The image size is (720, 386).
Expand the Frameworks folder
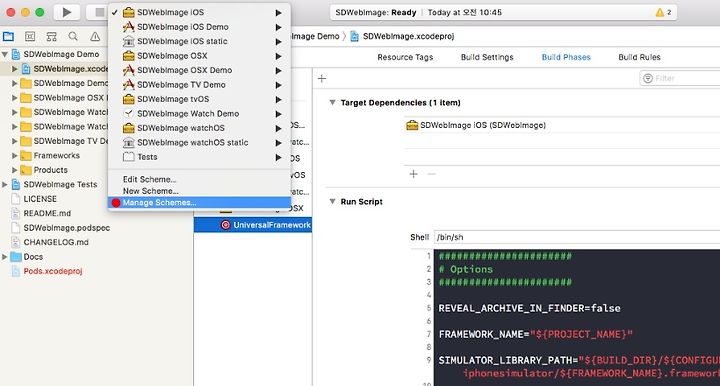click(15, 156)
